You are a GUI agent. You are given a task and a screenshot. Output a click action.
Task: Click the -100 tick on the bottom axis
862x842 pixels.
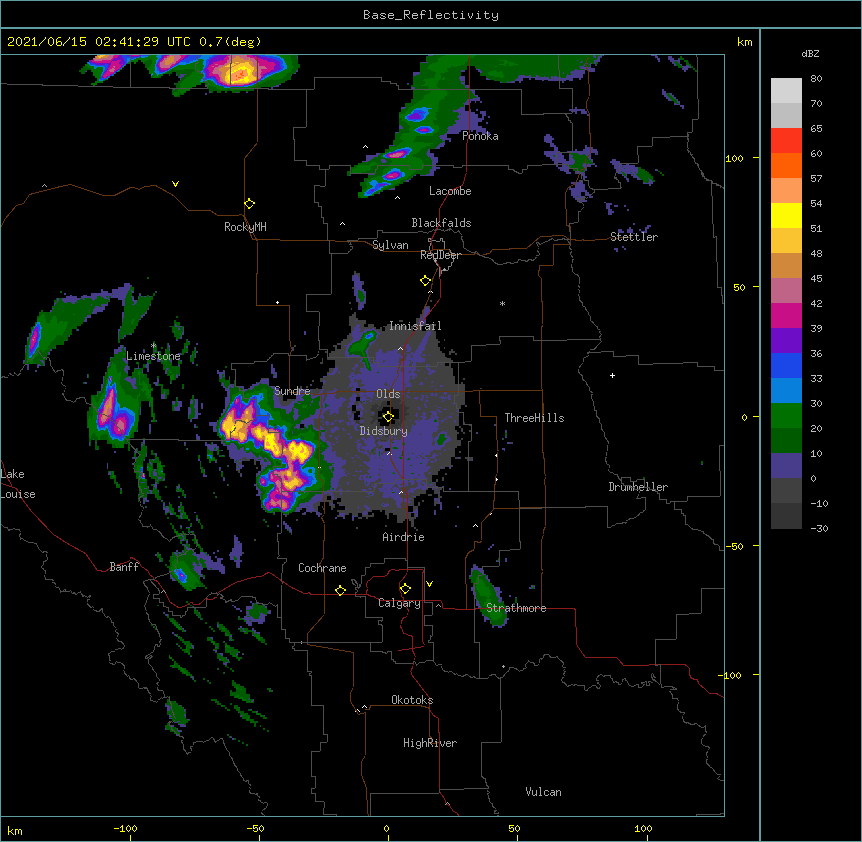point(125,828)
